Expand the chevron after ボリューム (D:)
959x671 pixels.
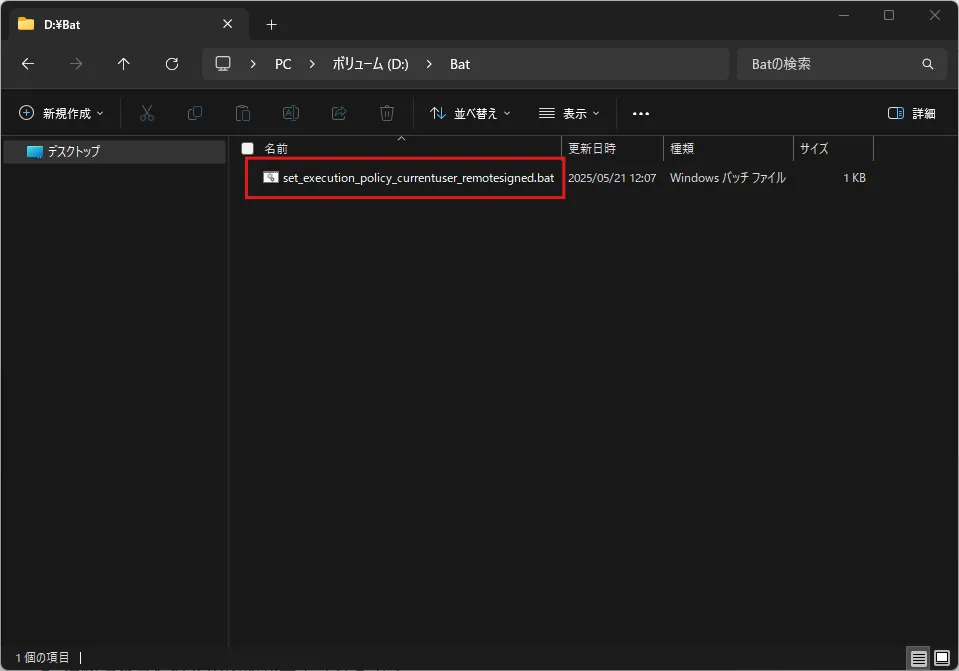tap(429, 64)
